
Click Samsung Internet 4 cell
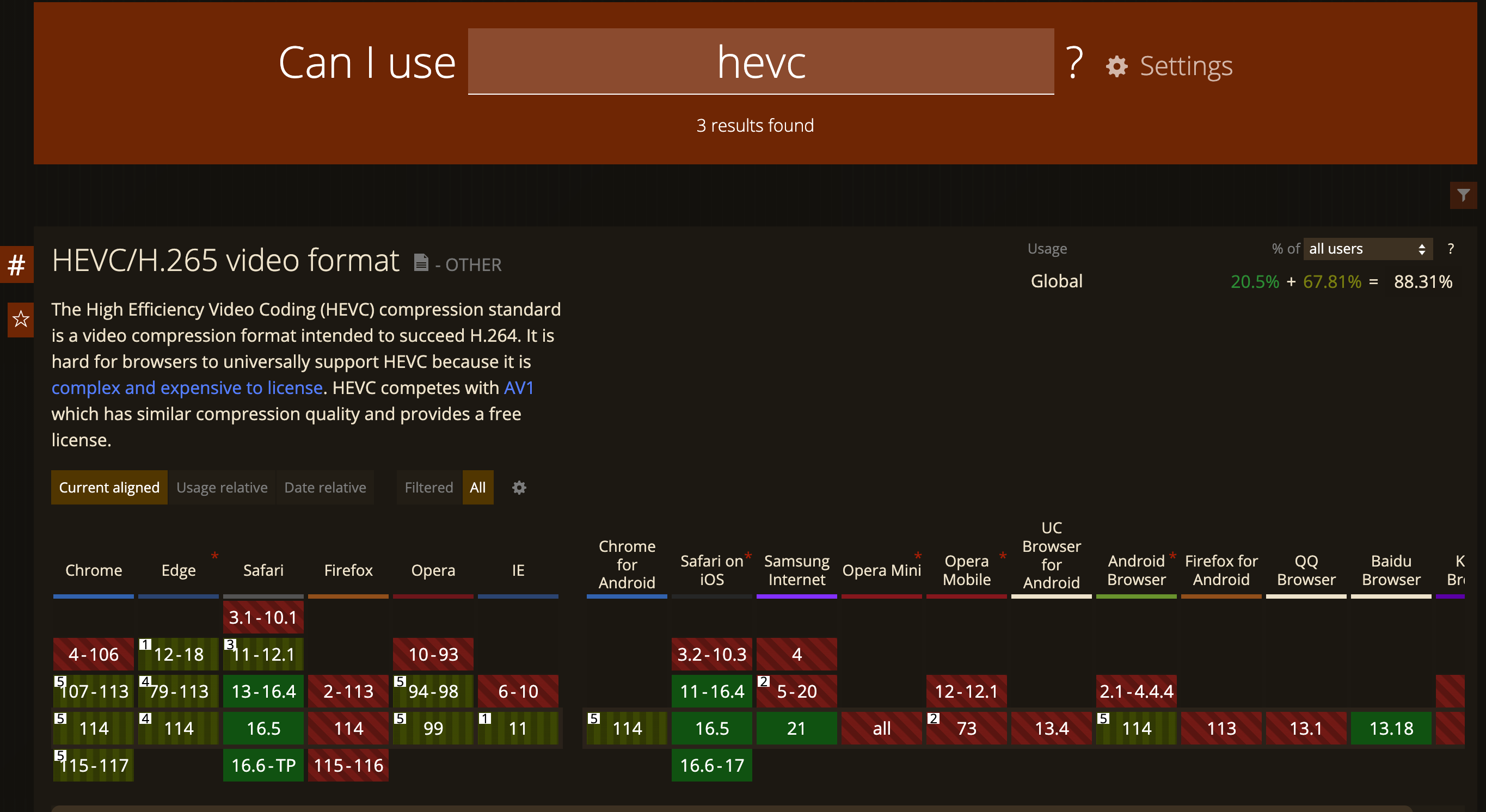point(797,654)
